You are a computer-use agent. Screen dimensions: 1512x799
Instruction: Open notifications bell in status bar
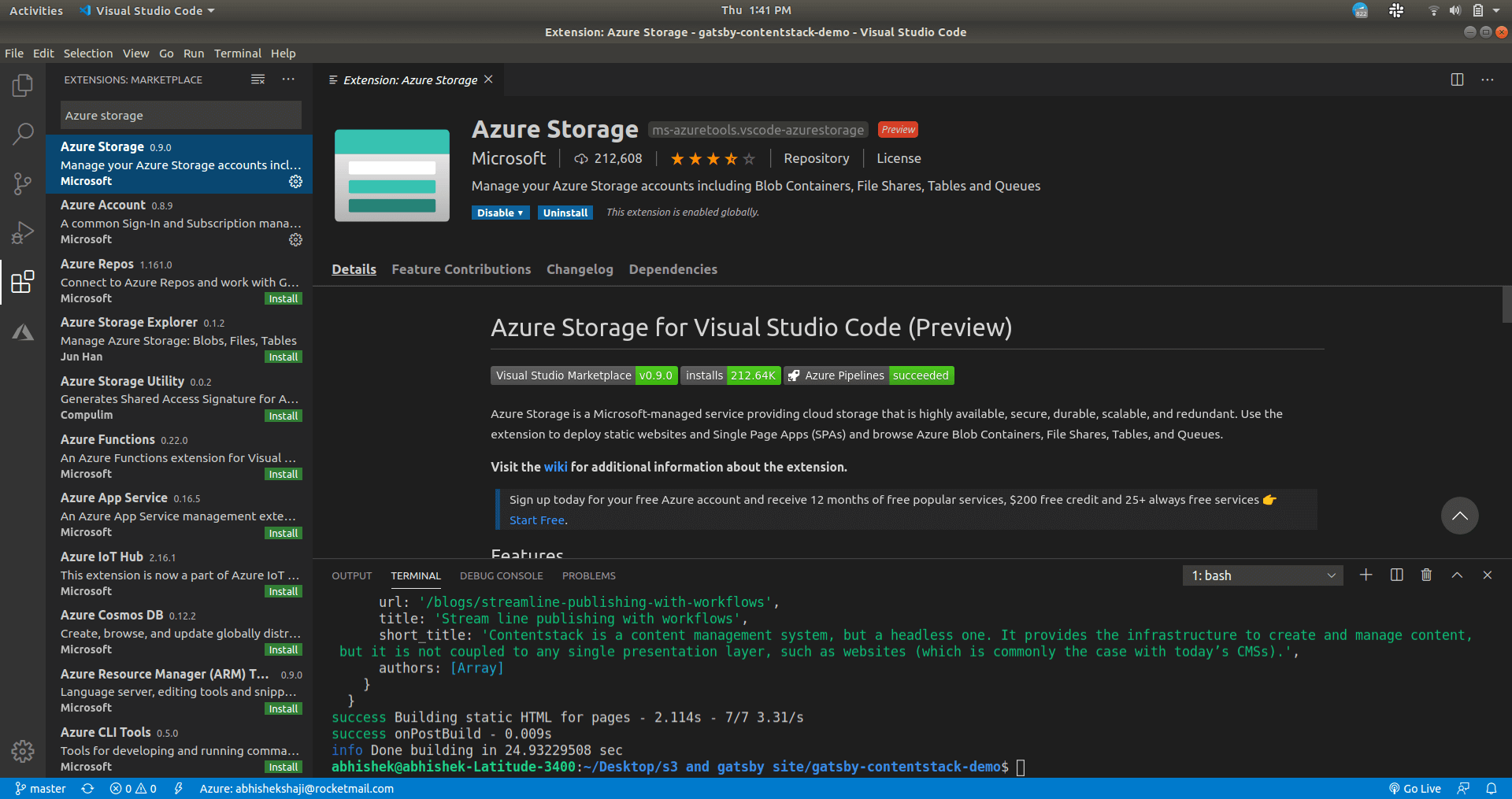[1491, 788]
